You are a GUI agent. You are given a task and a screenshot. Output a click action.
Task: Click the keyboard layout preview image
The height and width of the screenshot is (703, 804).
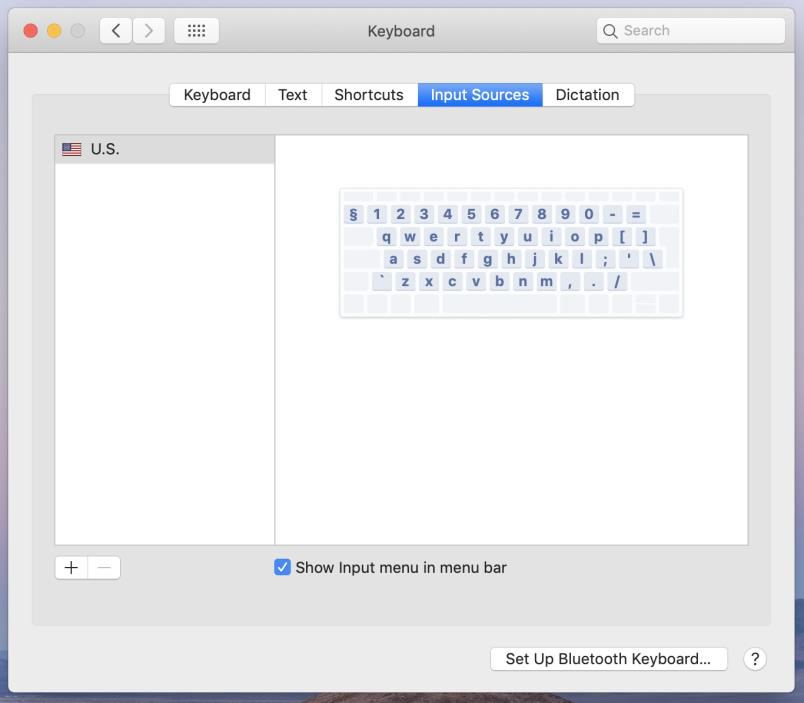point(511,253)
